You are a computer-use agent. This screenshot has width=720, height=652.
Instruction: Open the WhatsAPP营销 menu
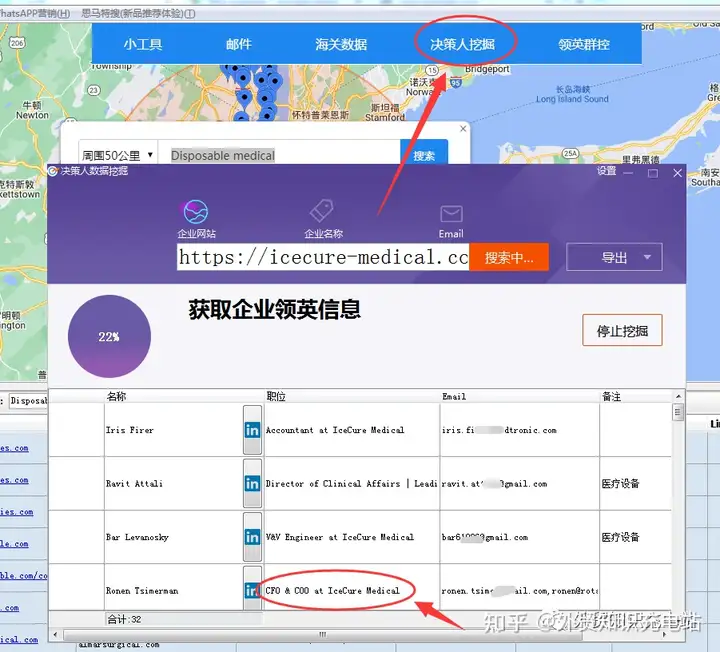click(35, 13)
